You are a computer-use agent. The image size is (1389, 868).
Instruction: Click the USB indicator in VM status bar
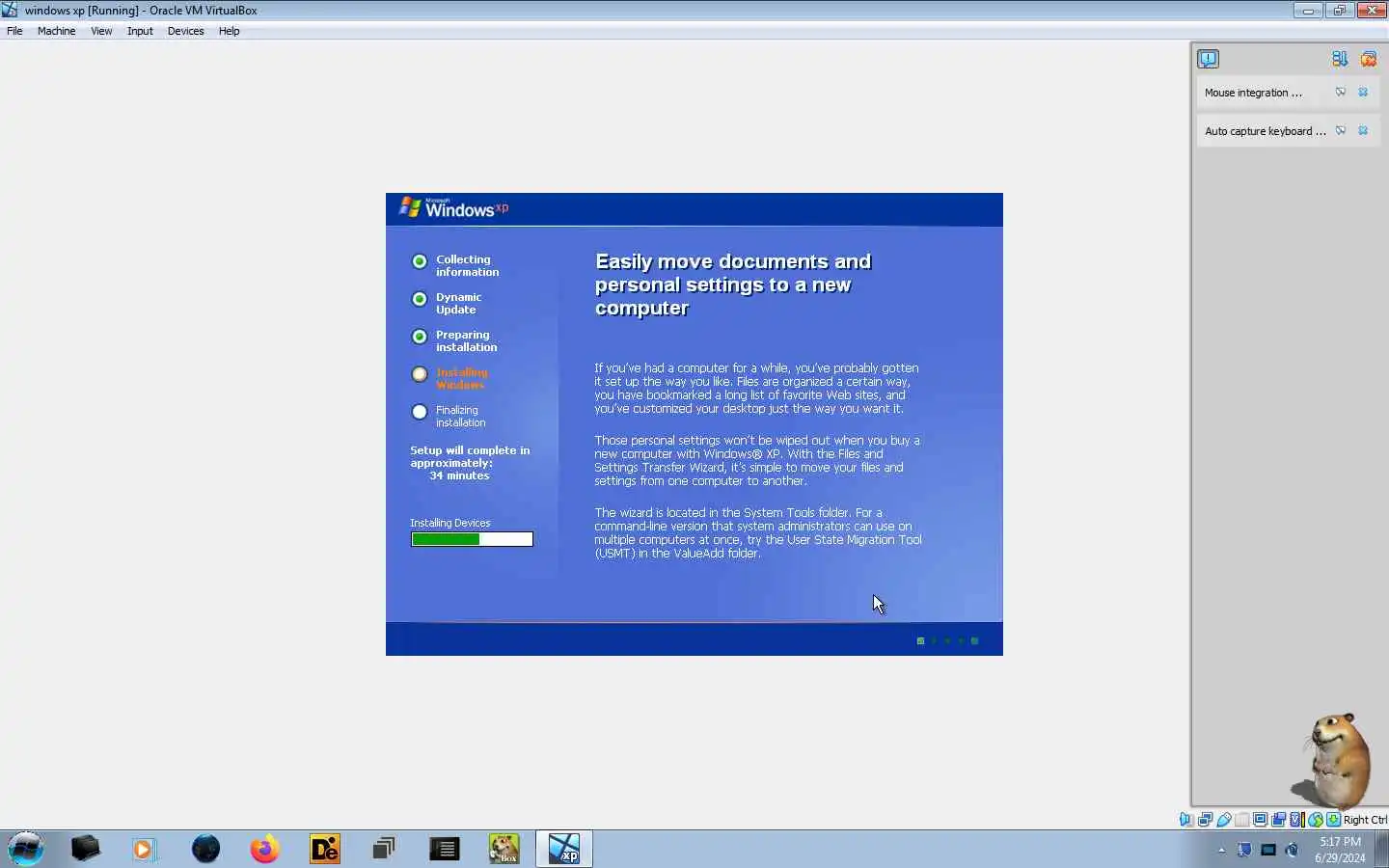click(x=1224, y=820)
